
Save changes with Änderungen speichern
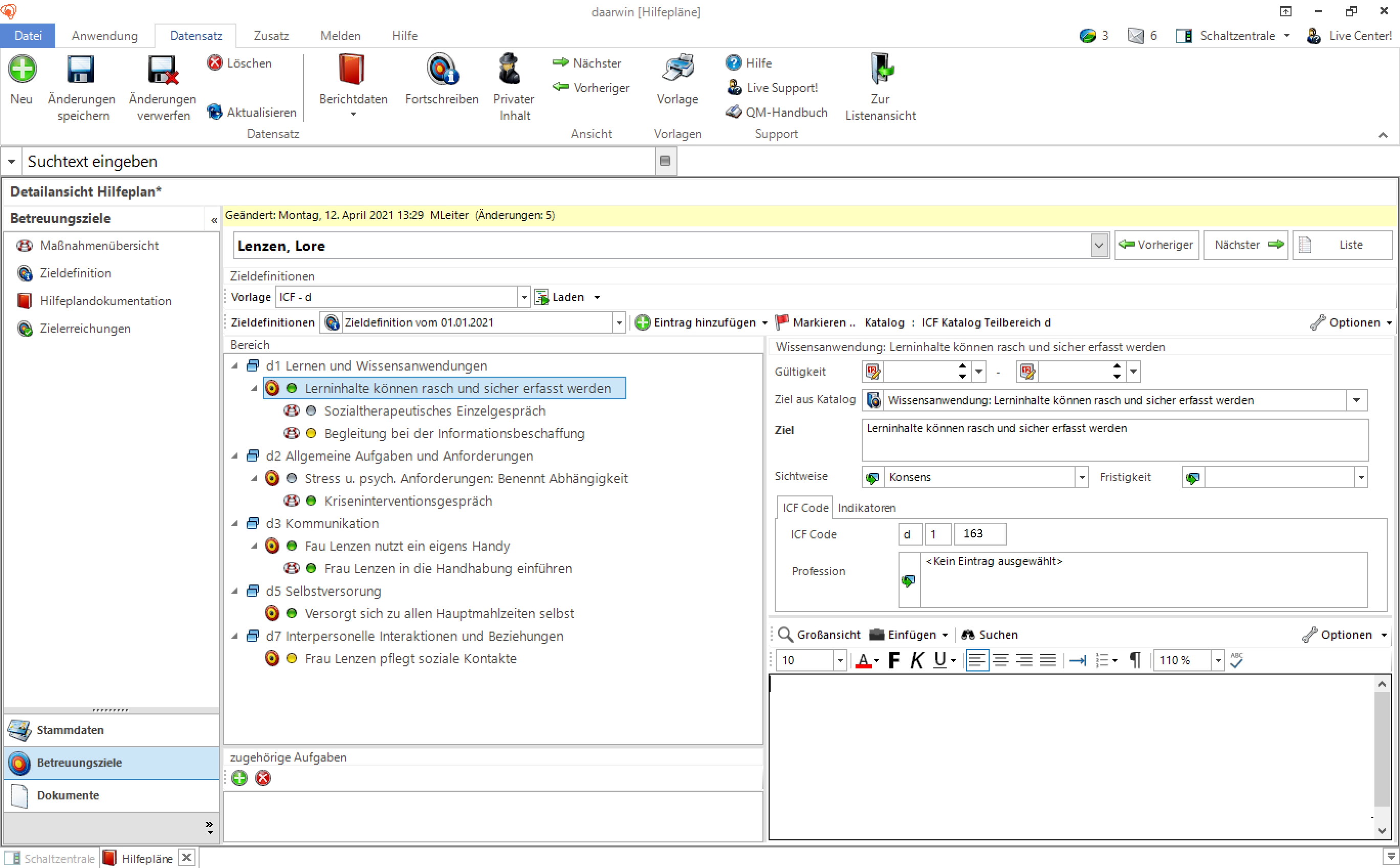point(81,87)
